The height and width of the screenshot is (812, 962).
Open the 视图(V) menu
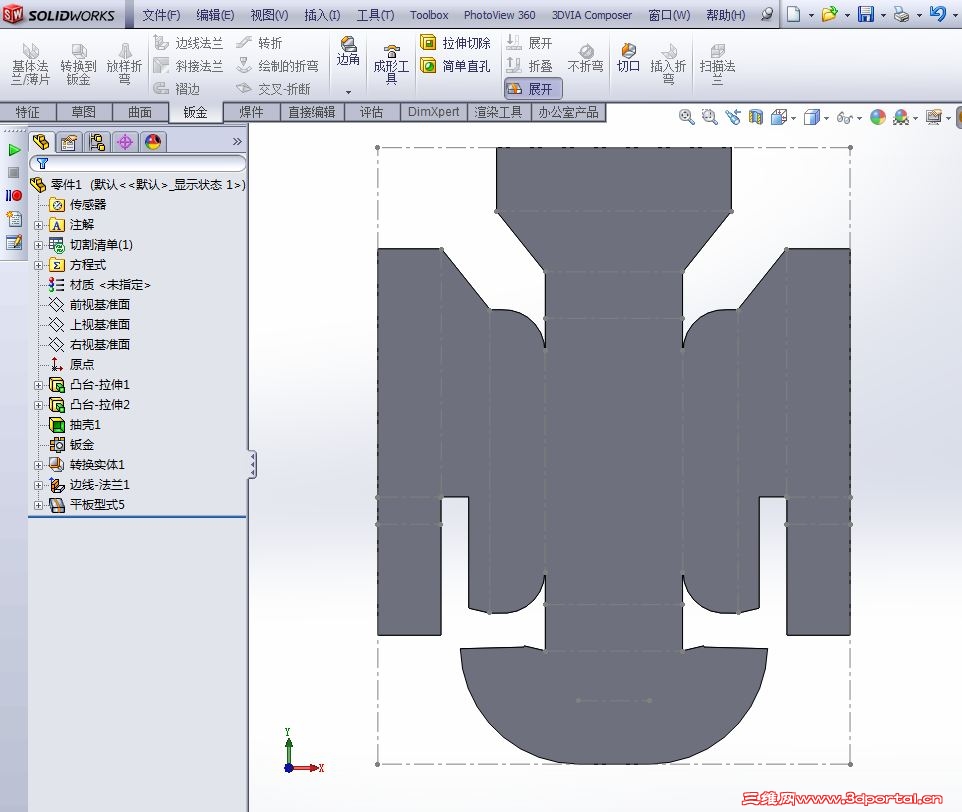pyautogui.click(x=269, y=15)
